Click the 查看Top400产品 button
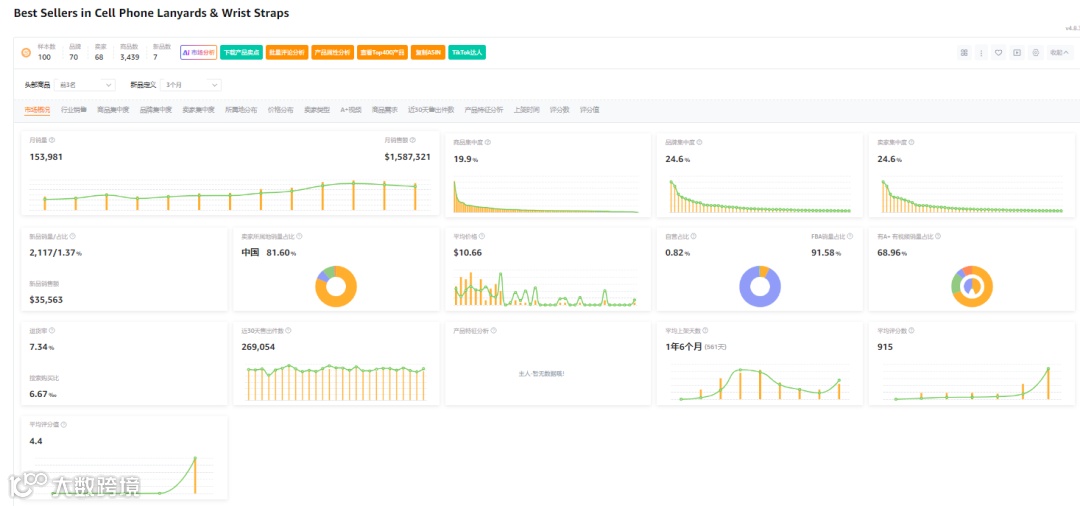Viewport: 1080px width, 506px height. click(x=382, y=52)
